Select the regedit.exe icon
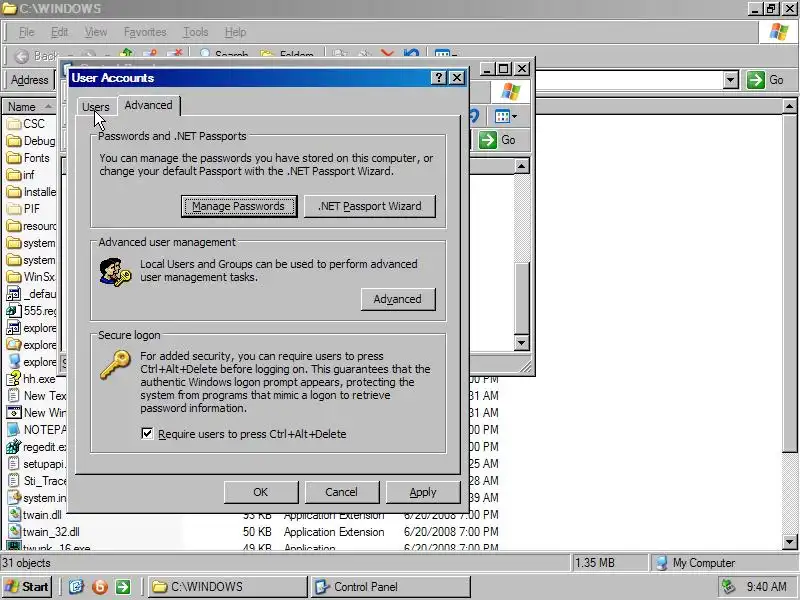This screenshot has height=600, width=800. [13, 447]
